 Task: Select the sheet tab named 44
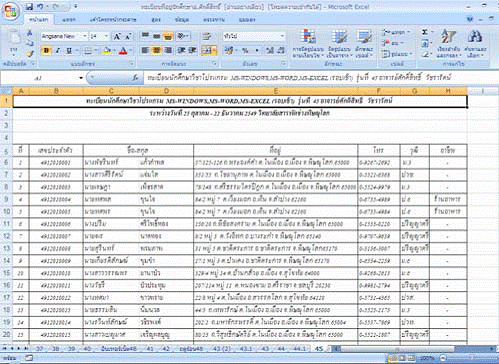281,349
